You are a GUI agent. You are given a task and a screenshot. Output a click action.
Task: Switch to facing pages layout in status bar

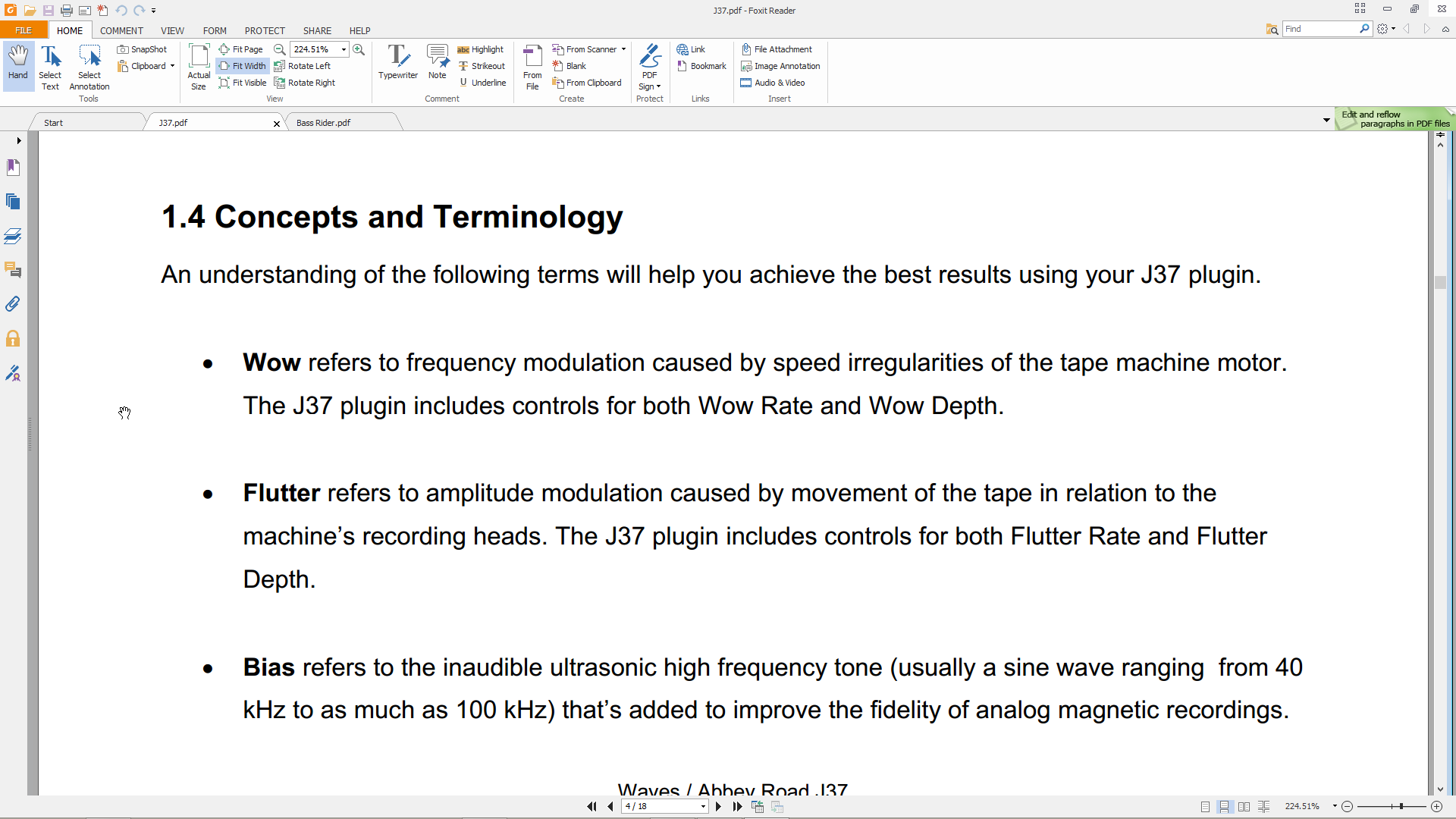(x=1244, y=807)
